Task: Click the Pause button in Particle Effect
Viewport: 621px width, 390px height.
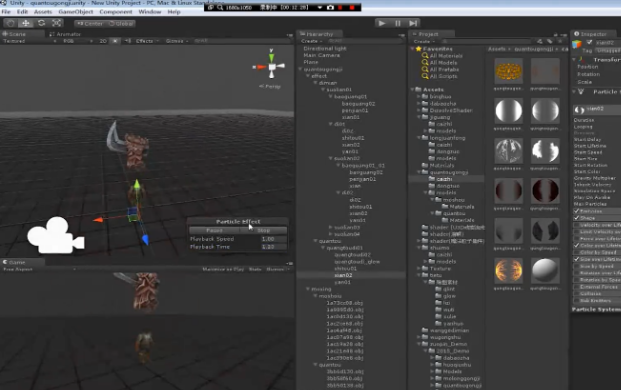Action: point(214,230)
